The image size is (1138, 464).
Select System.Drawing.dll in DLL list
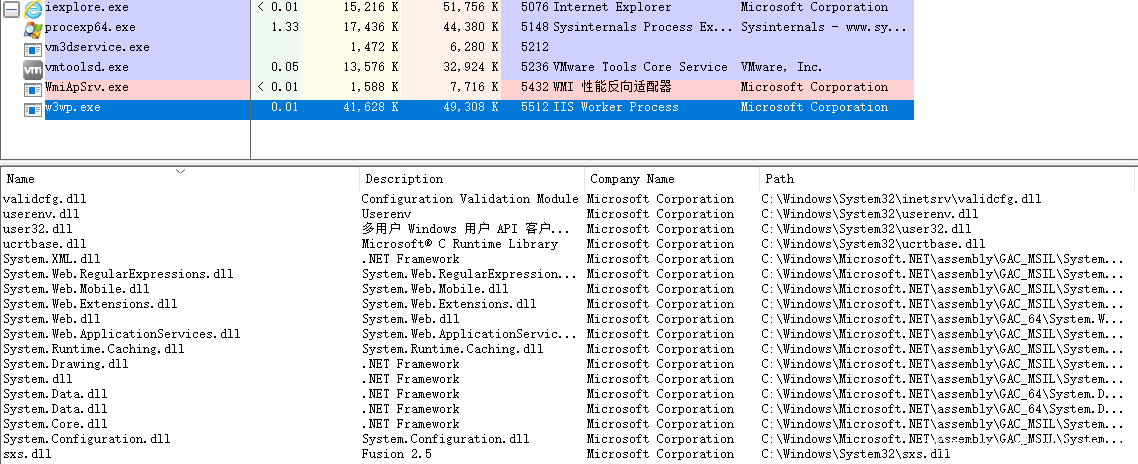pos(66,364)
